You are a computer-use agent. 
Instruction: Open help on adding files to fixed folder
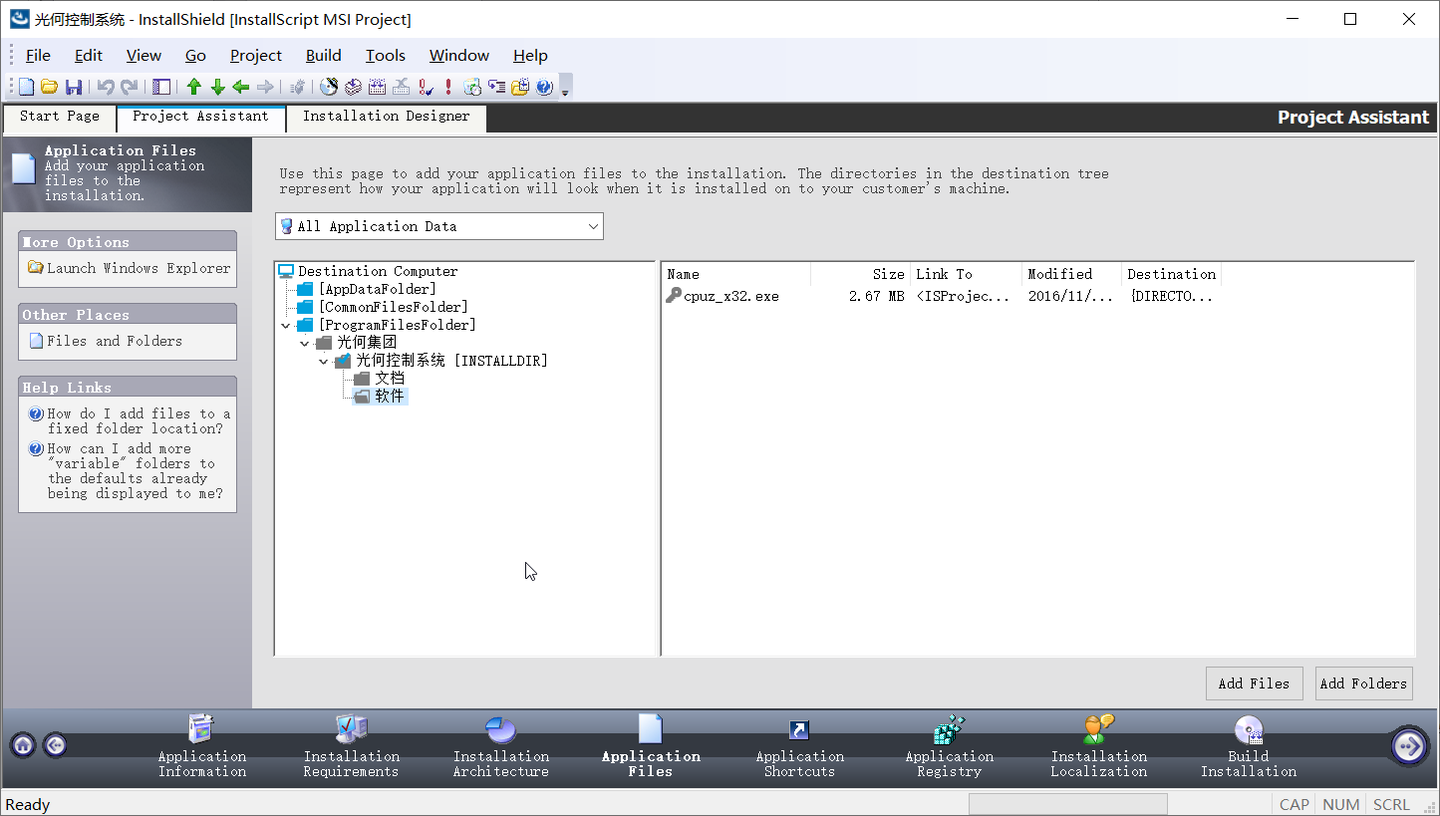(138, 421)
